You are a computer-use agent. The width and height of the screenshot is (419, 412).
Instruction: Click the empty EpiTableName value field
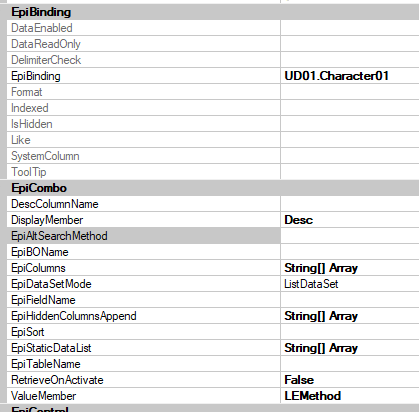click(x=350, y=364)
